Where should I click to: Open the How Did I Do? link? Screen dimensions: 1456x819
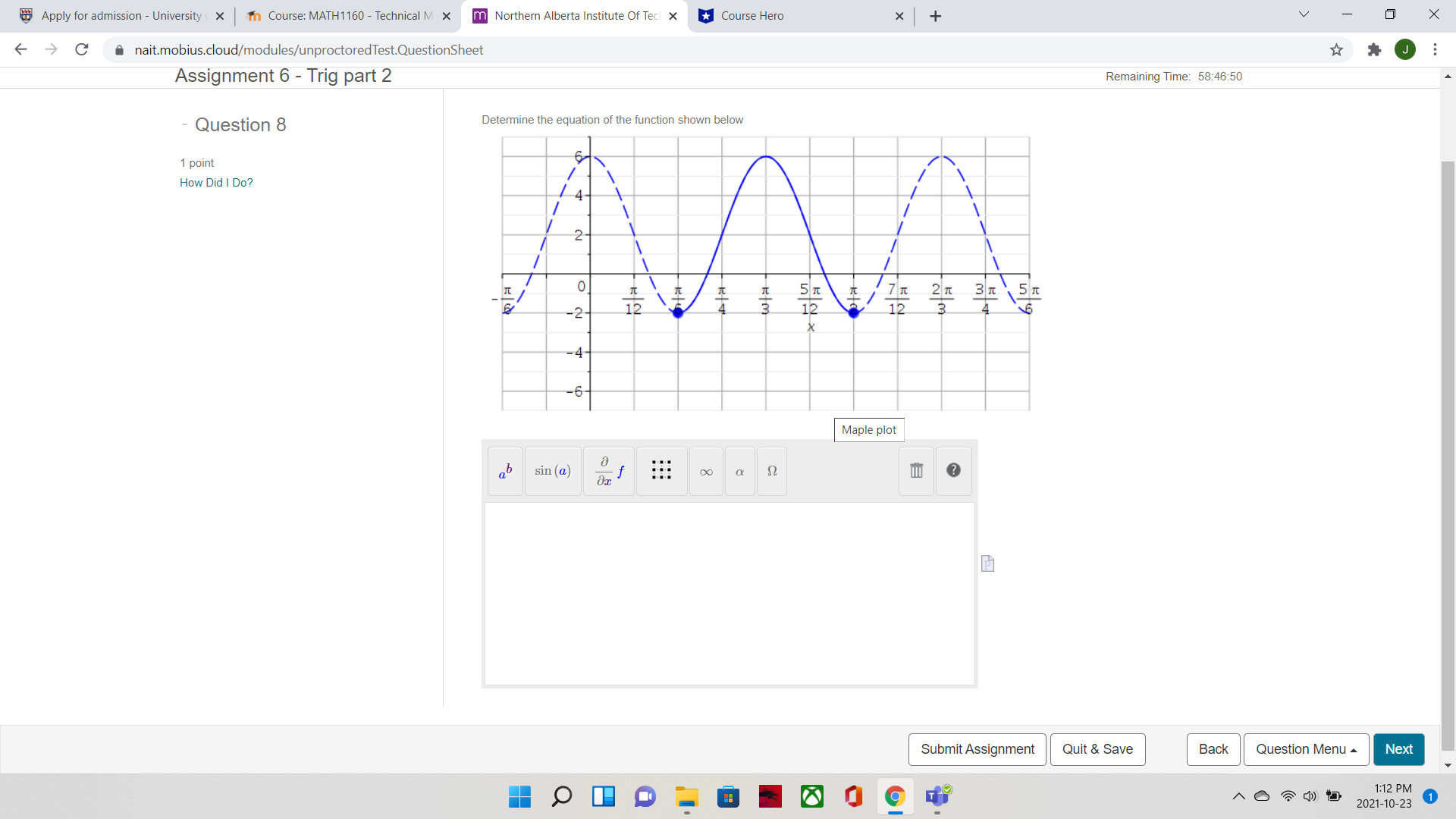[x=216, y=183]
